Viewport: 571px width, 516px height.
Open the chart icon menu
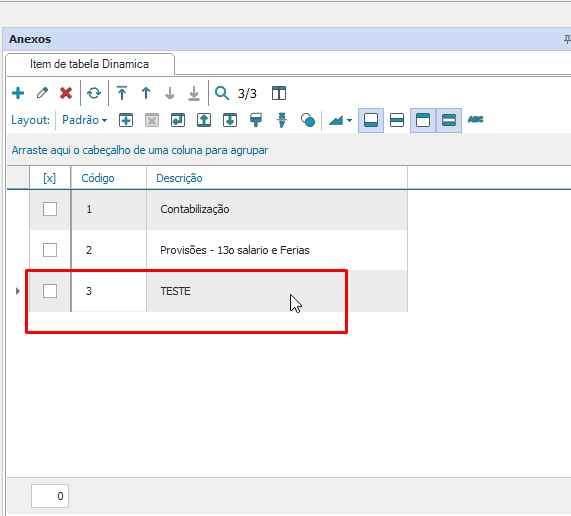point(340,120)
